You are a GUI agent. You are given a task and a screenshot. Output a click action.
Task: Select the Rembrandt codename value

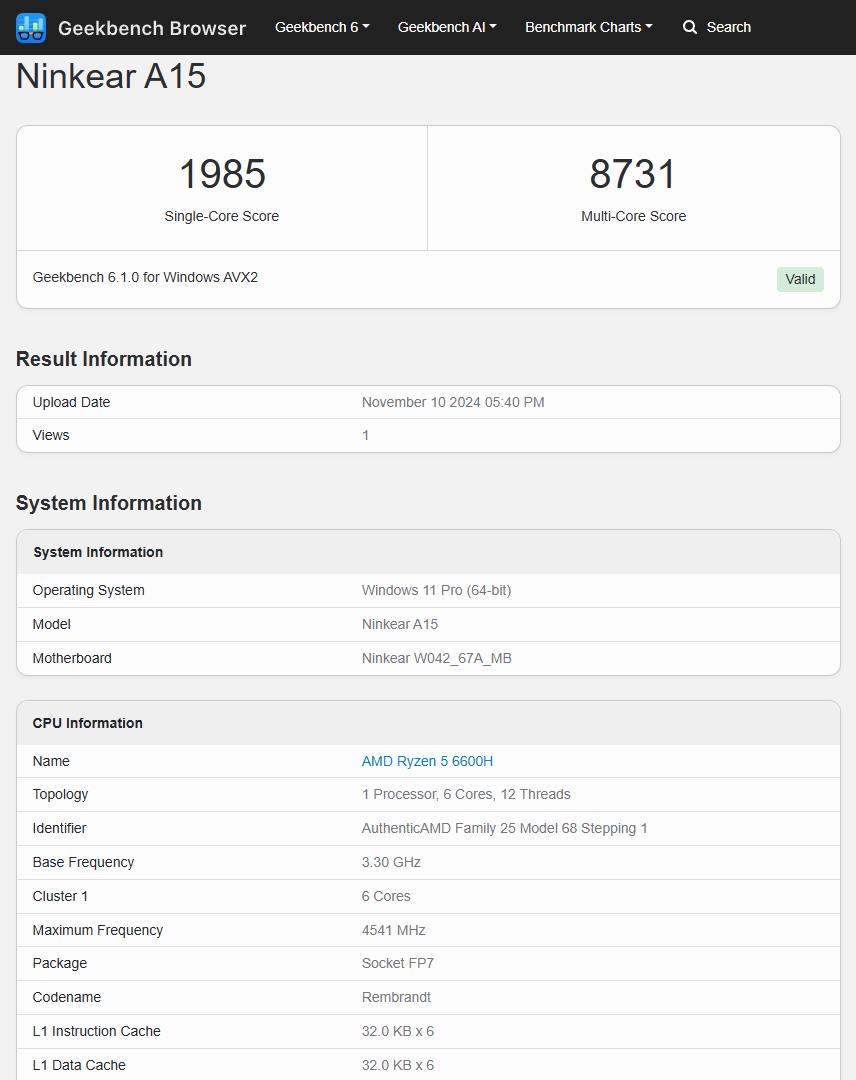pyautogui.click(x=396, y=997)
